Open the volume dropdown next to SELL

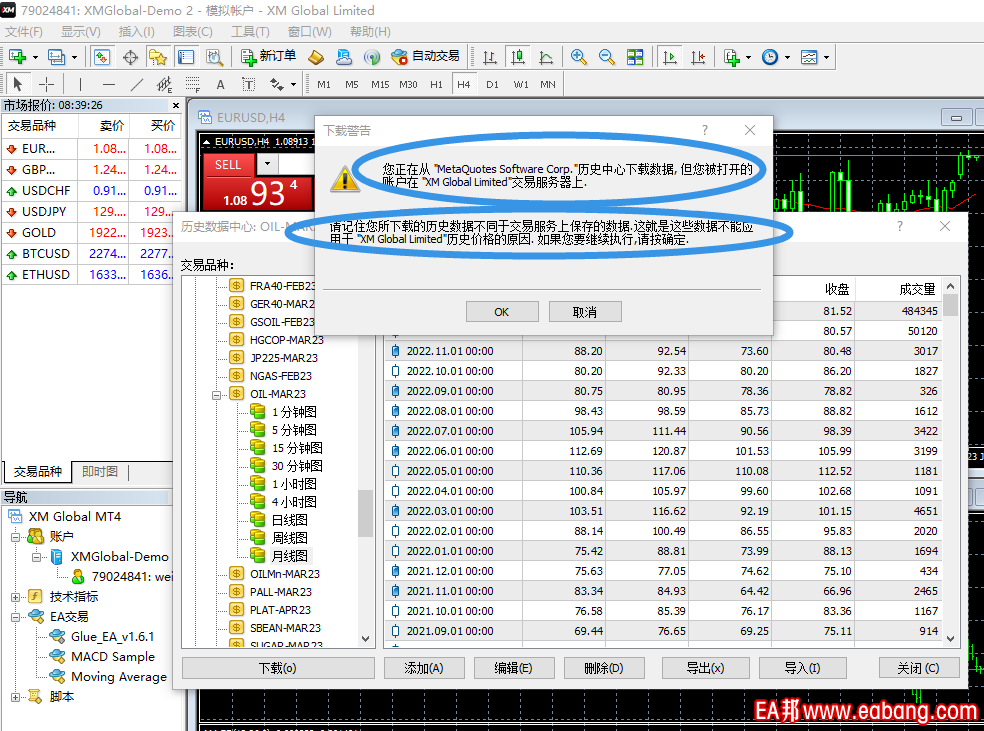tap(267, 164)
